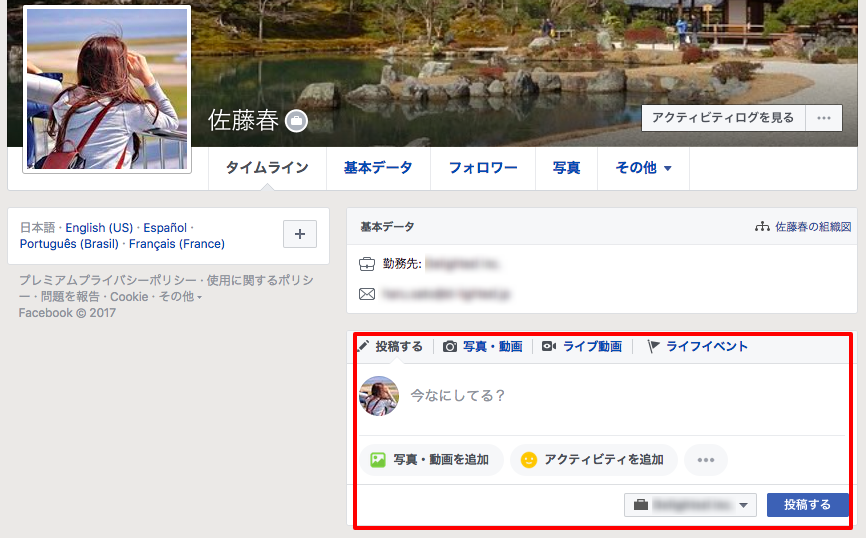Open the 写真 tab
This screenshot has width=866, height=538.
(566, 168)
